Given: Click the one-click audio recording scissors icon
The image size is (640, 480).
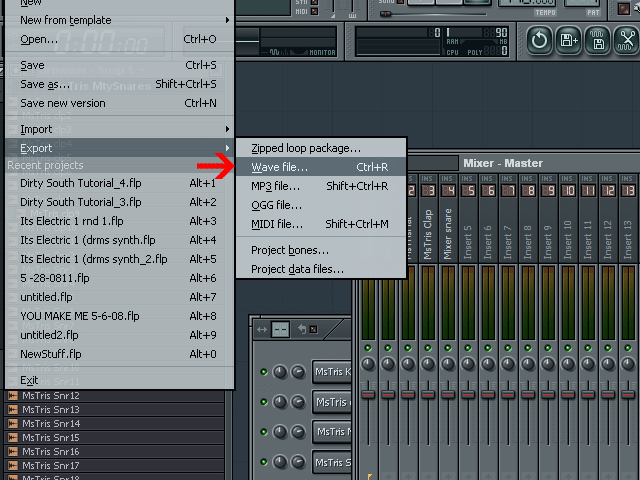Looking at the screenshot, I should pos(626,40).
